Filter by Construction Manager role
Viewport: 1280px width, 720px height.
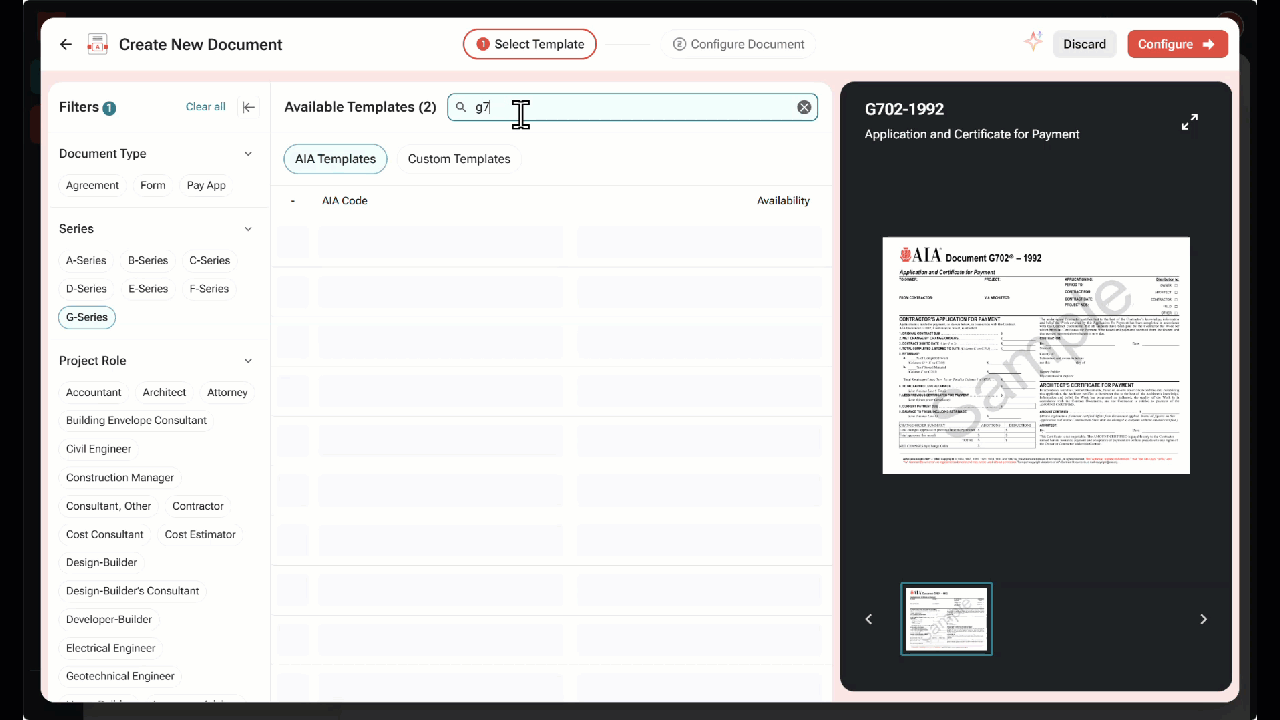(x=120, y=477)
